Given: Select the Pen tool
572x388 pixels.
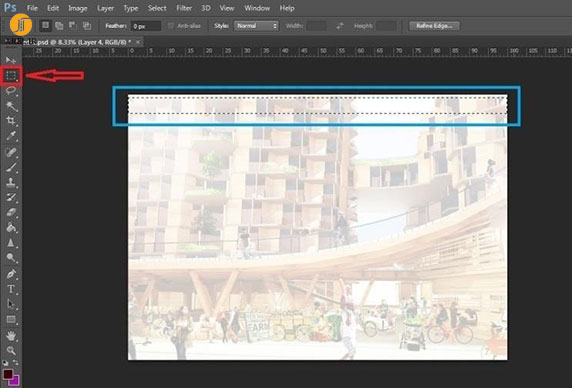Looking at the screenshot, I should 11,273.
